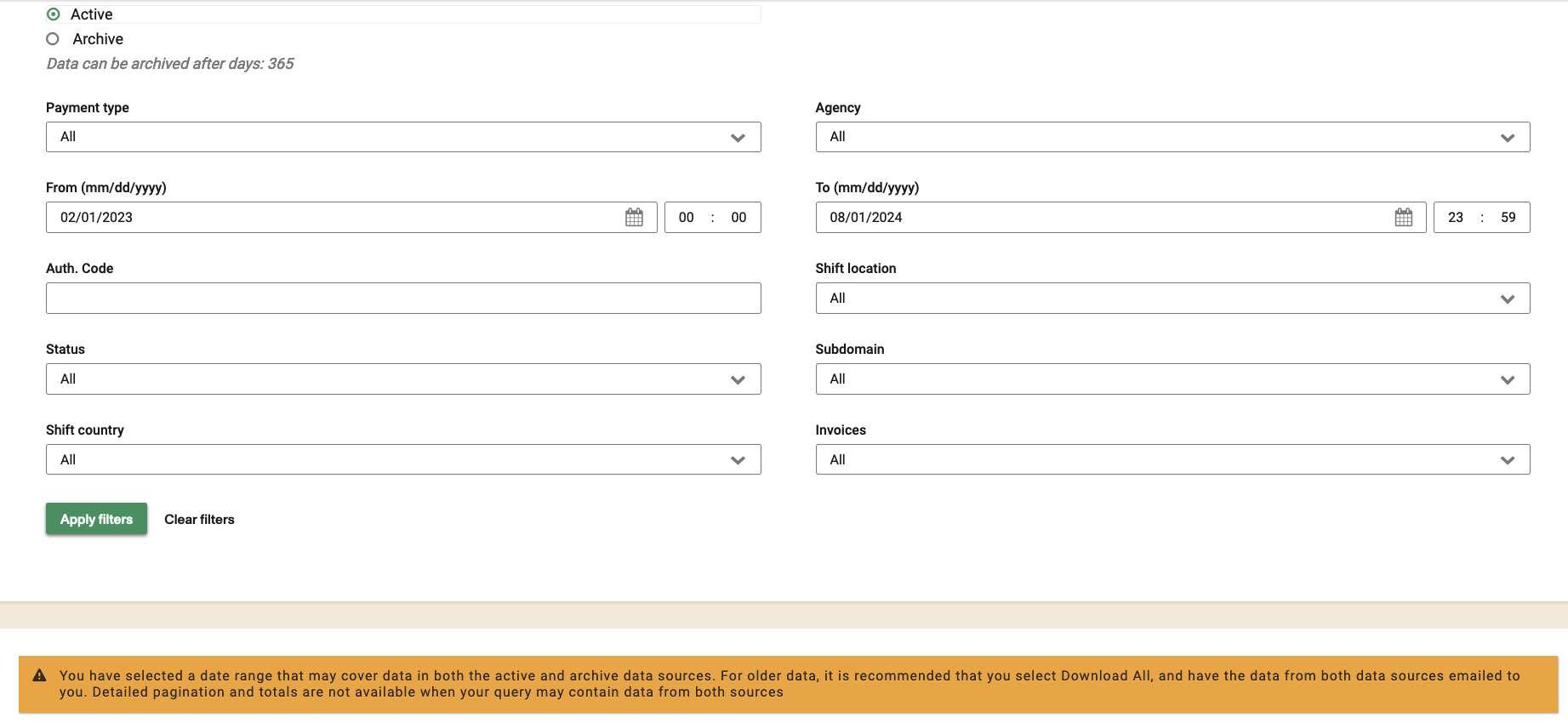This screenshot has width=1568, height=723.
Task: Open the Agency dropdown
Action: tap(1172, 137)
